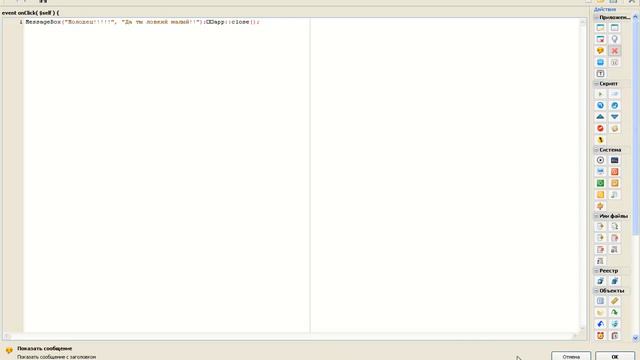Click the code editor horizontal scrollbar
This screenshot has width=640, height=360.
291,336
